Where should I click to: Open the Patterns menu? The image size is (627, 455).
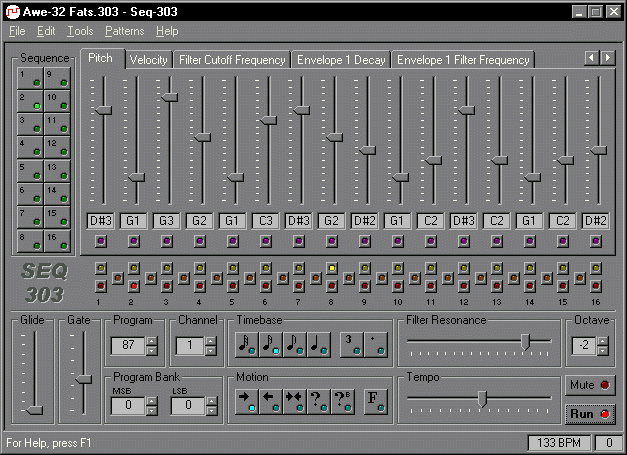point(125,31)
